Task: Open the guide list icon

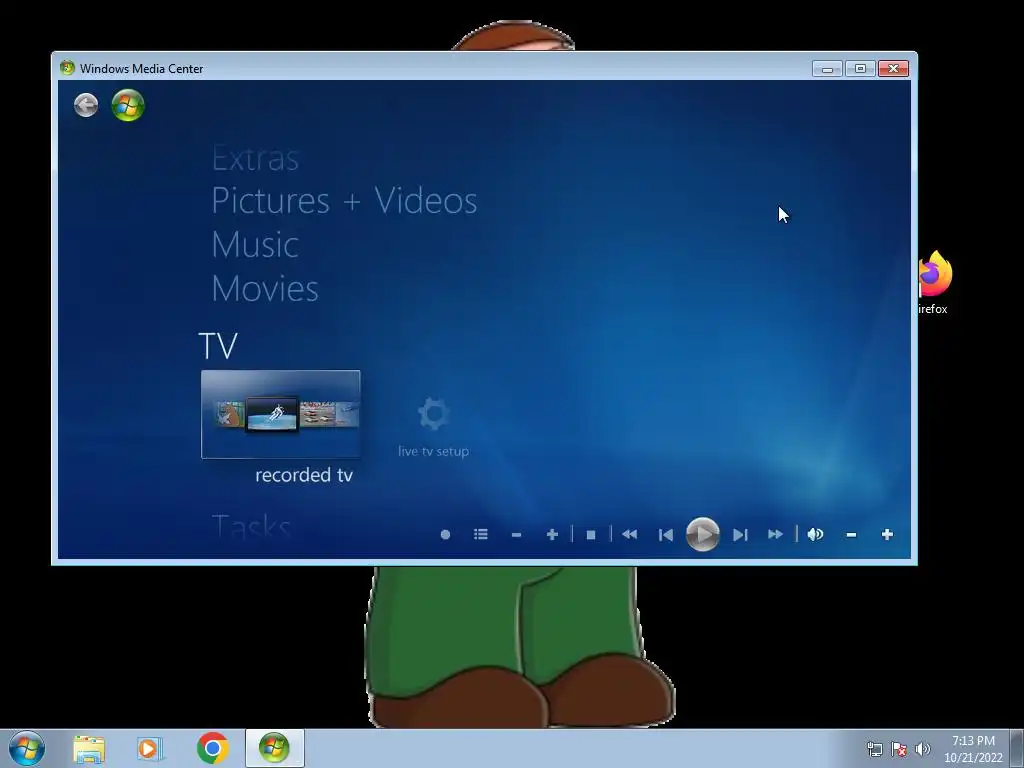Action: [x=481, y=534]
